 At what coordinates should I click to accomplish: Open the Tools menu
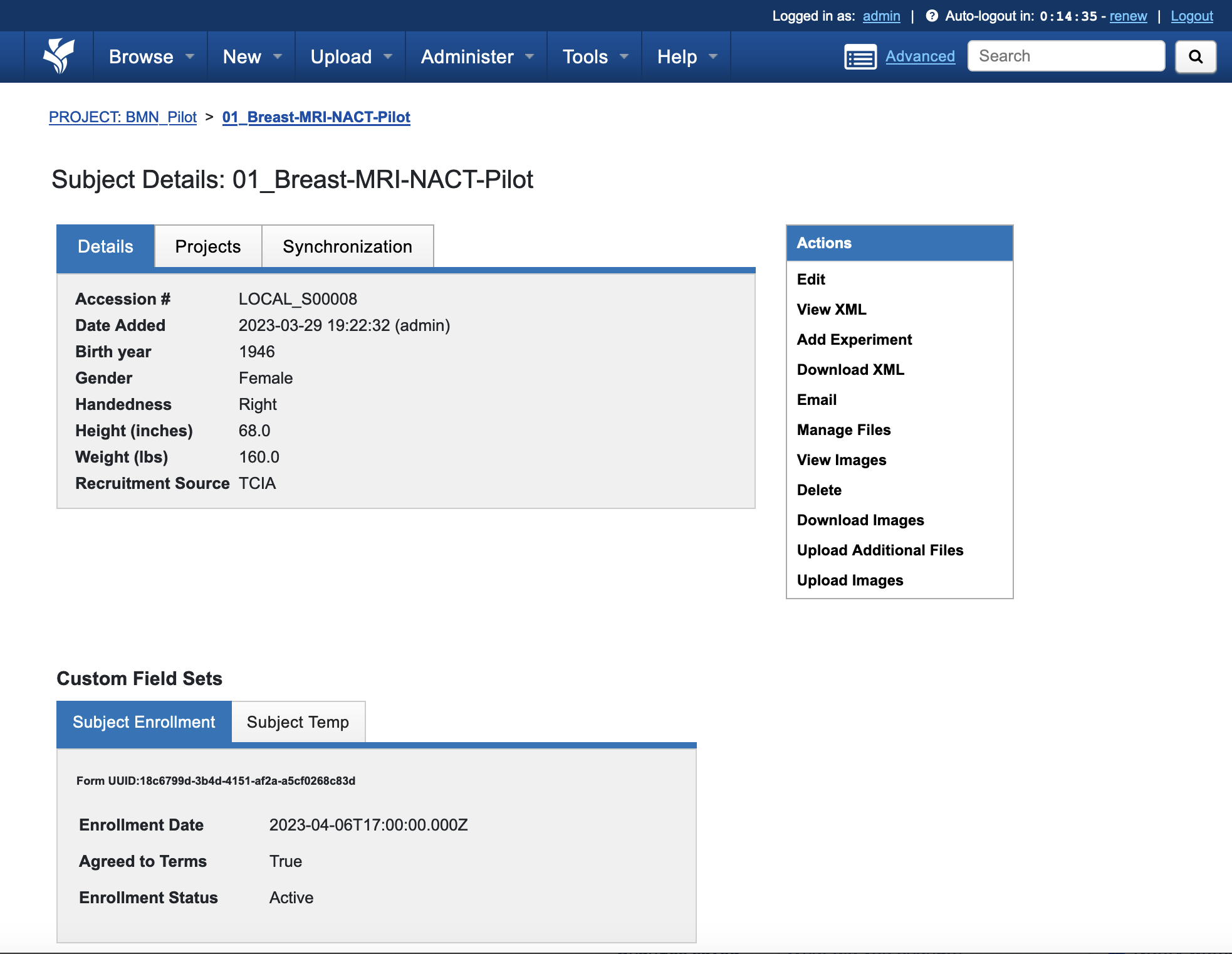coord(594,56)
